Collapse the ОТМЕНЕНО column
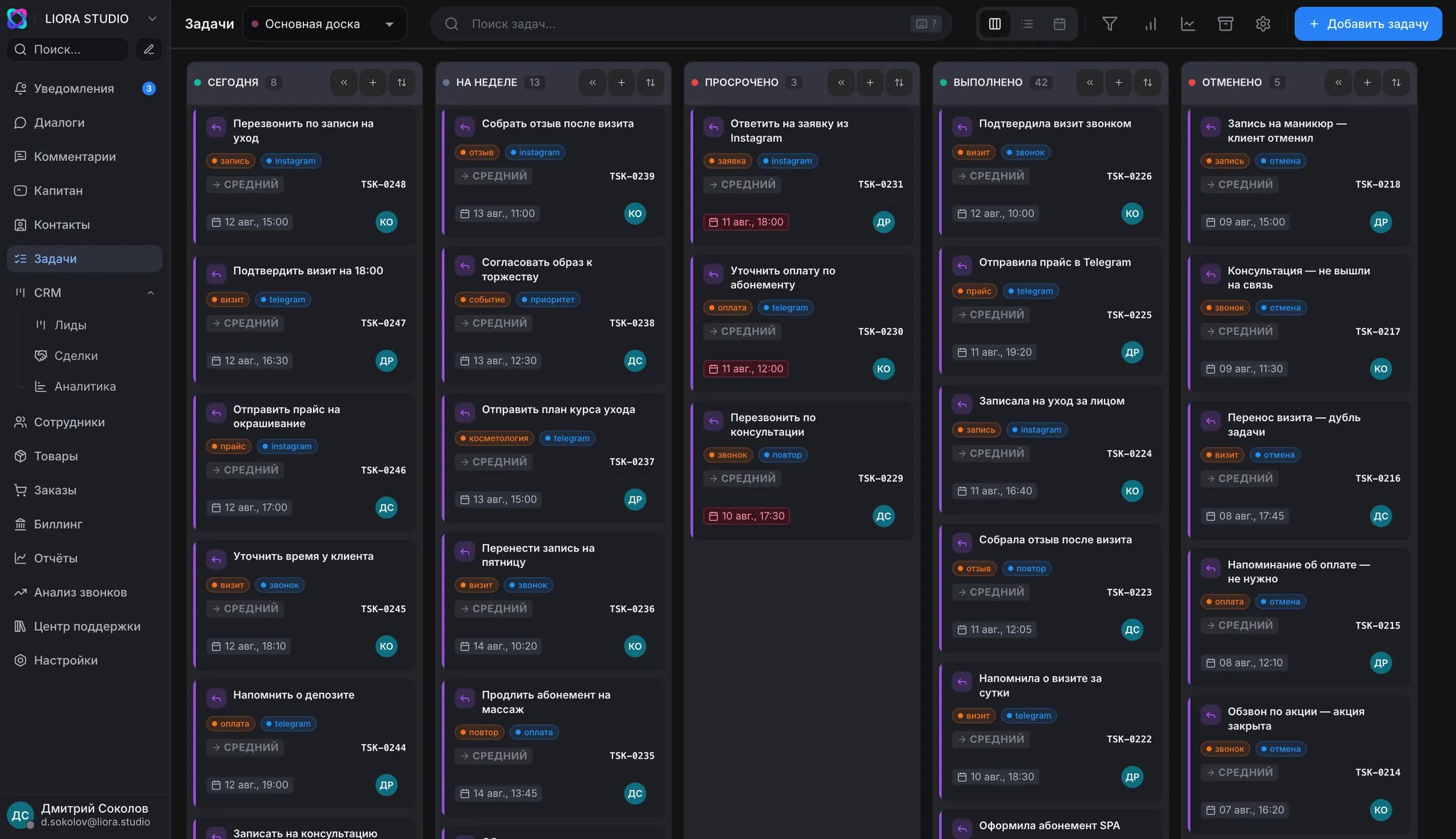1456x839 pixels. tap(1338, 82)
